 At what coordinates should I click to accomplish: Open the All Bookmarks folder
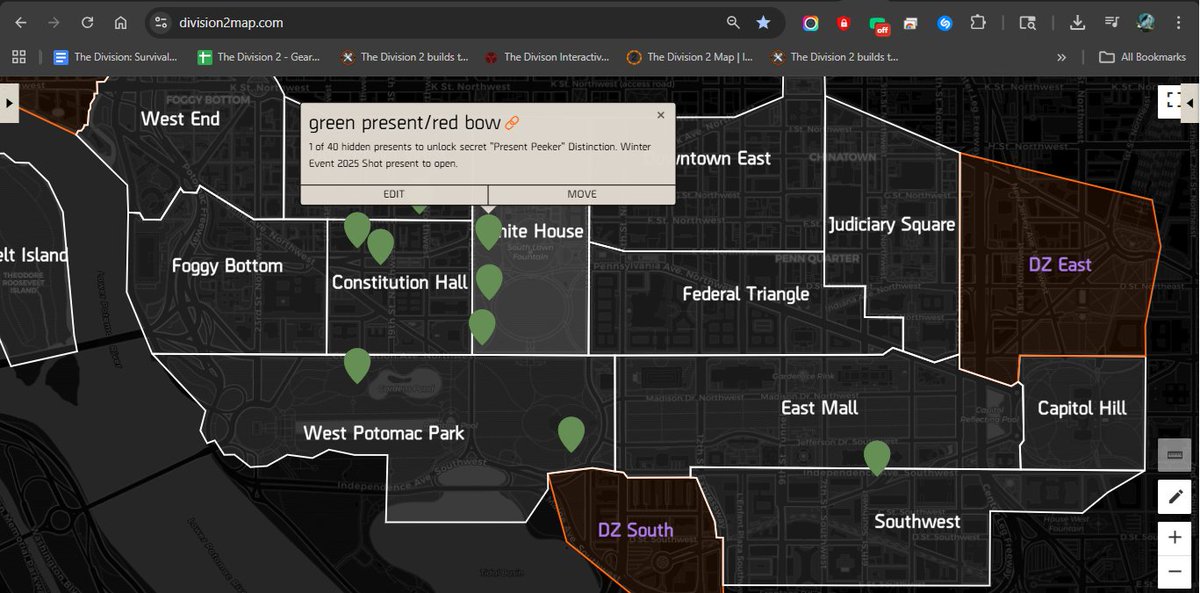coord(1142,57)
